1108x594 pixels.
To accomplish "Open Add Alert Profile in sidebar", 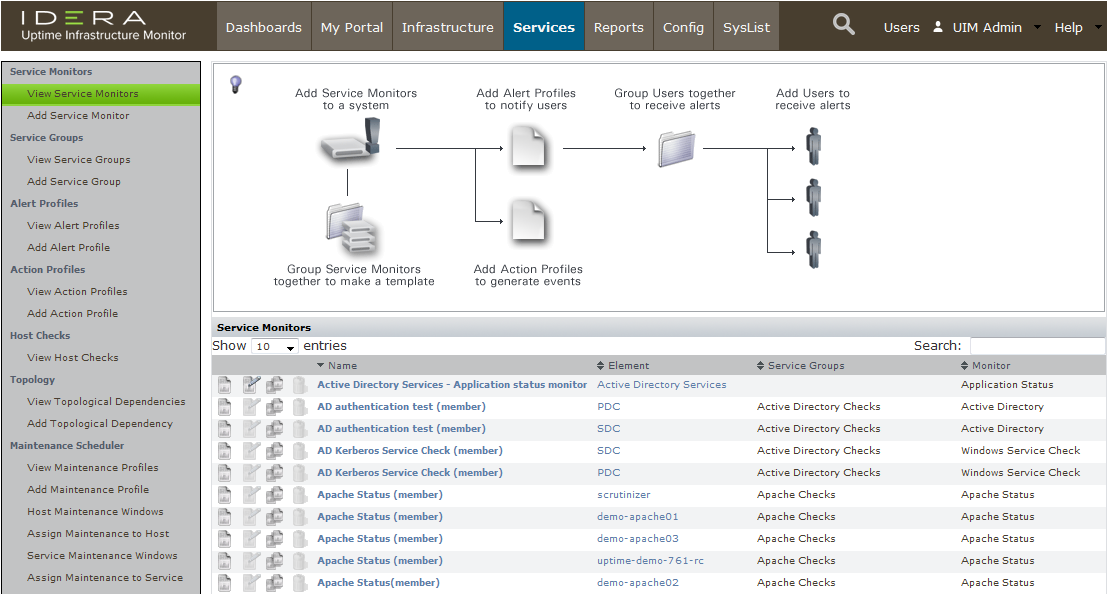I will tap(69, 248).
